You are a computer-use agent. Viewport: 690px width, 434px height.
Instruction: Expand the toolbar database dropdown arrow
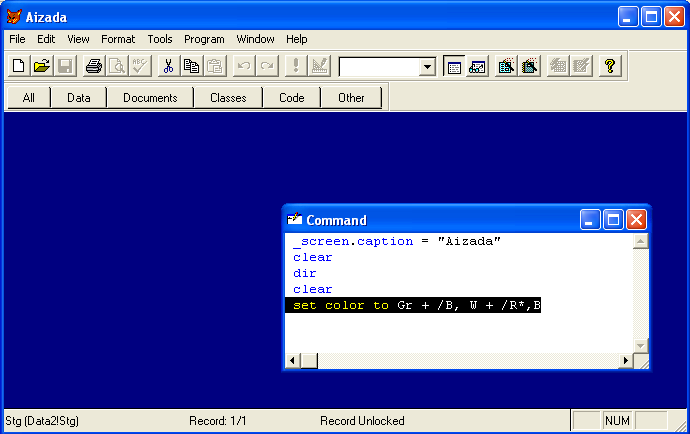click(427, 67)
